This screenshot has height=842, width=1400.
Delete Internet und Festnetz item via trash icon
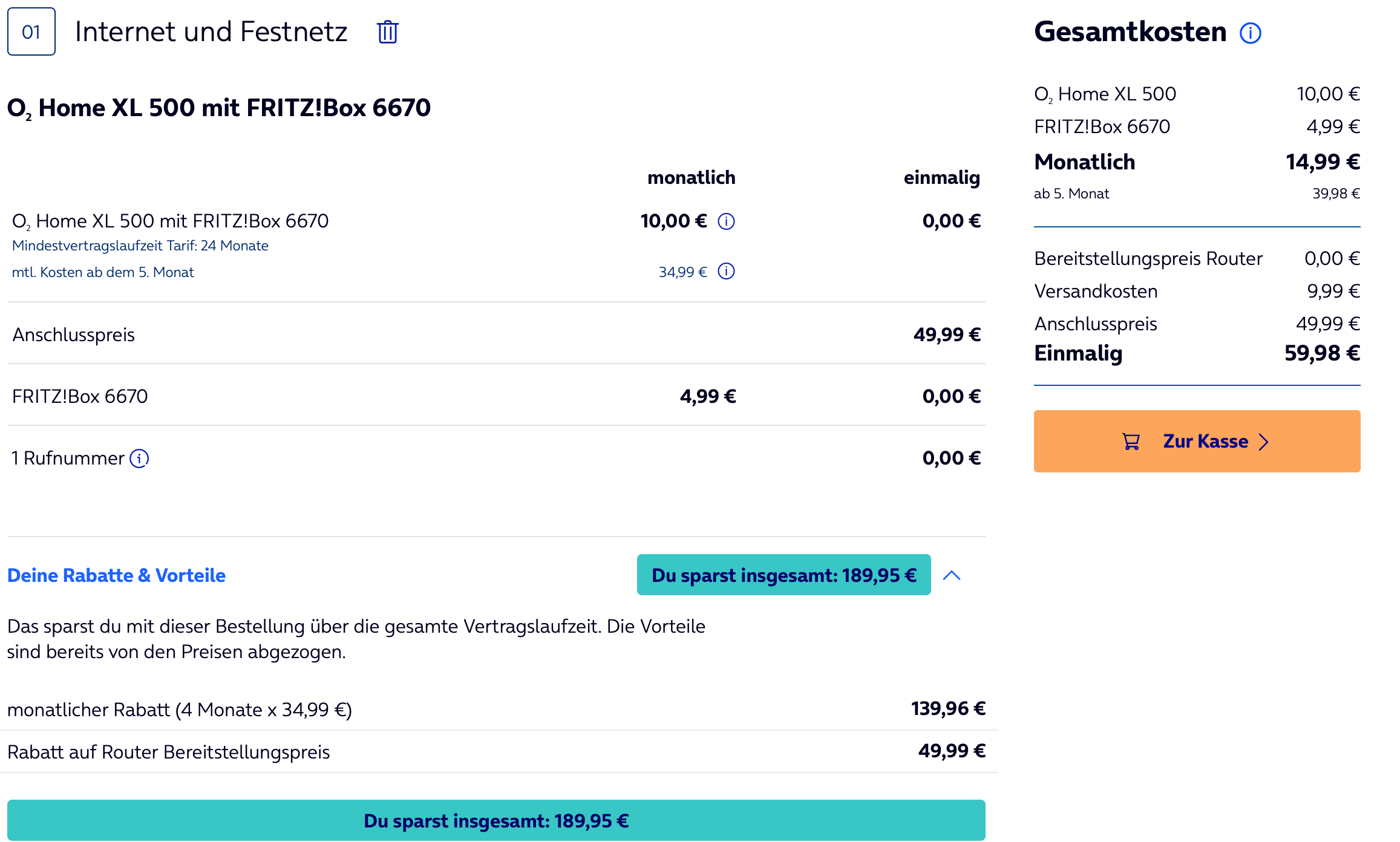pos(388,32)
